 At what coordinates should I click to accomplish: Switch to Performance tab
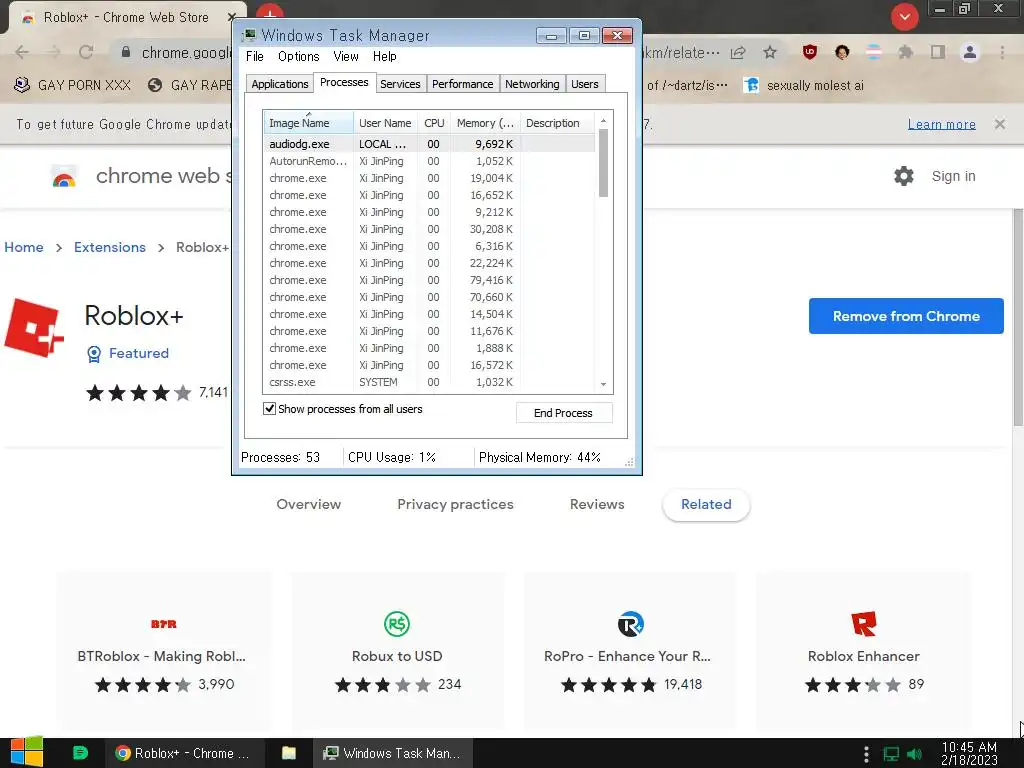tap(462, 84)
